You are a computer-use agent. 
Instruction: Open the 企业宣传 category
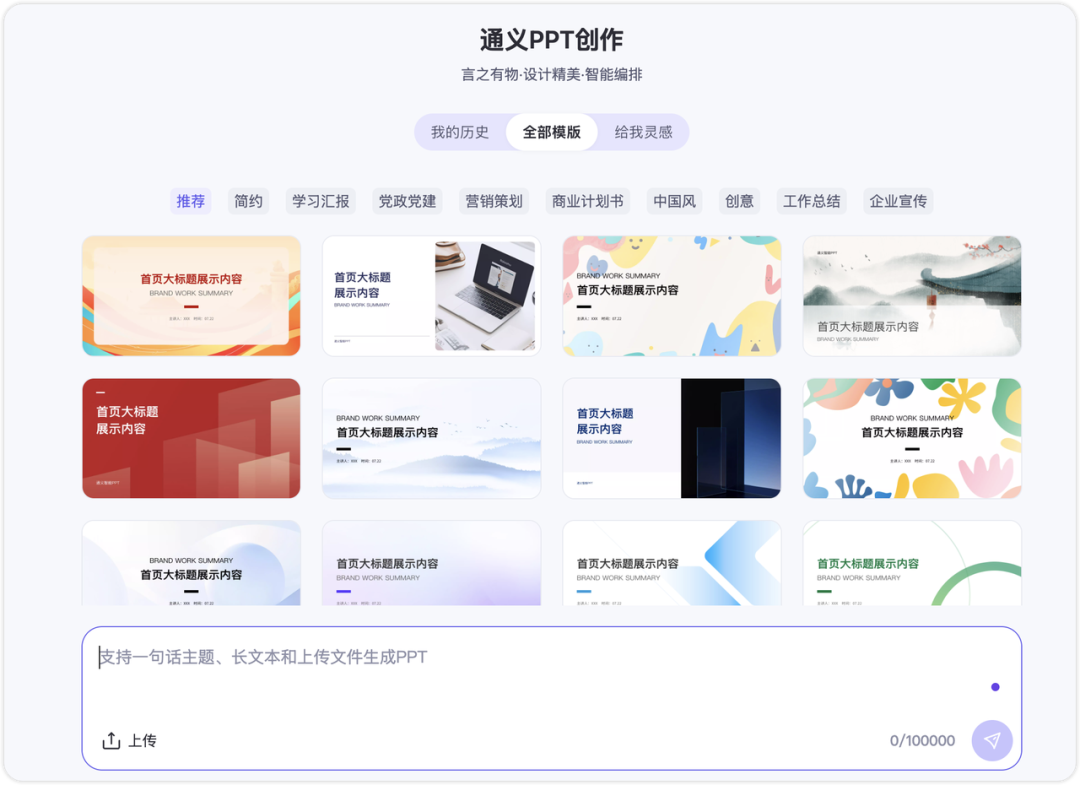898,201
